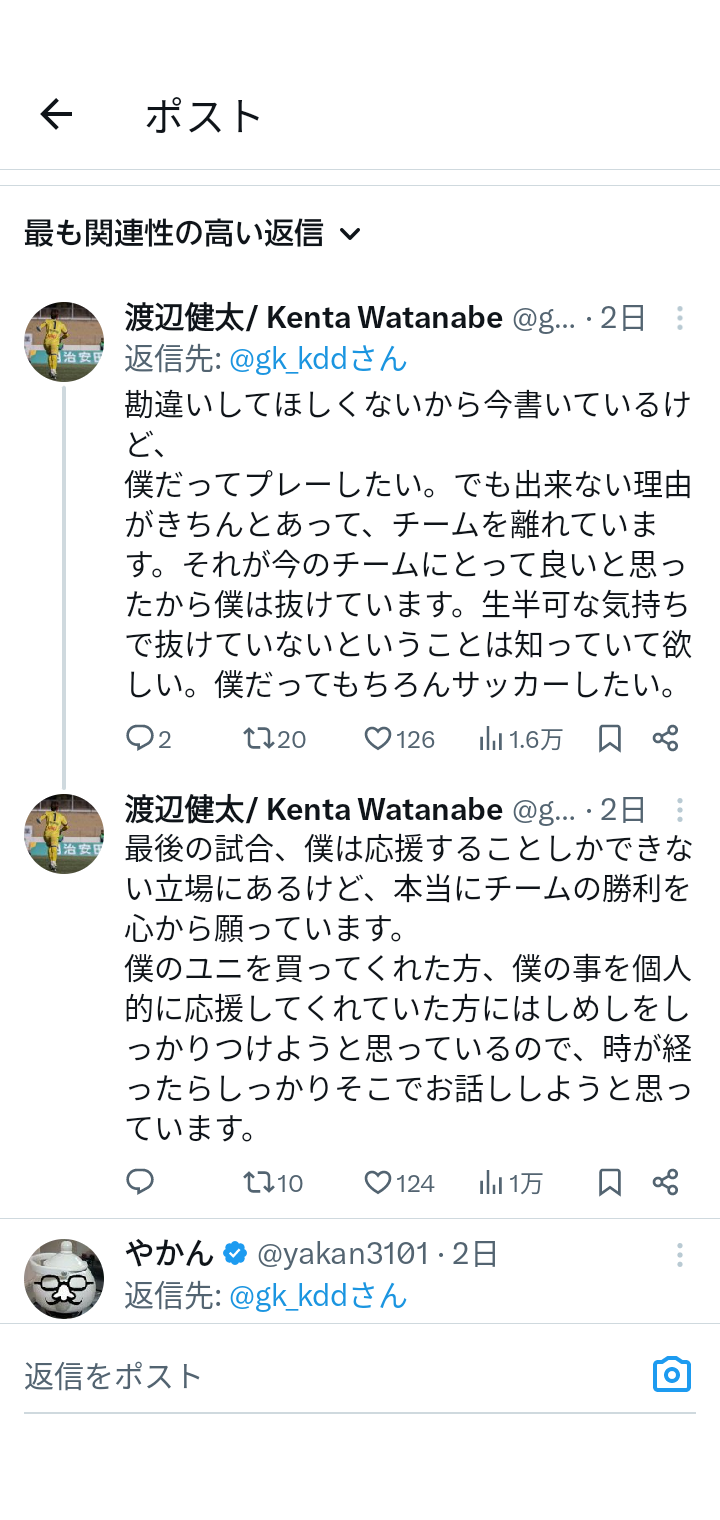The height and width of the screenshot is (1520, 720).
Task: Share the second Kenta Watanabe reply
Action: tap(666, 1183)
